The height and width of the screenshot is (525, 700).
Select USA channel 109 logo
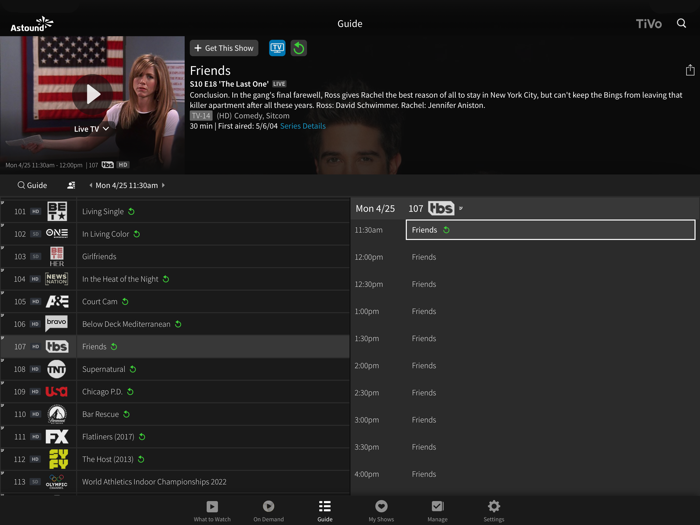57,392
